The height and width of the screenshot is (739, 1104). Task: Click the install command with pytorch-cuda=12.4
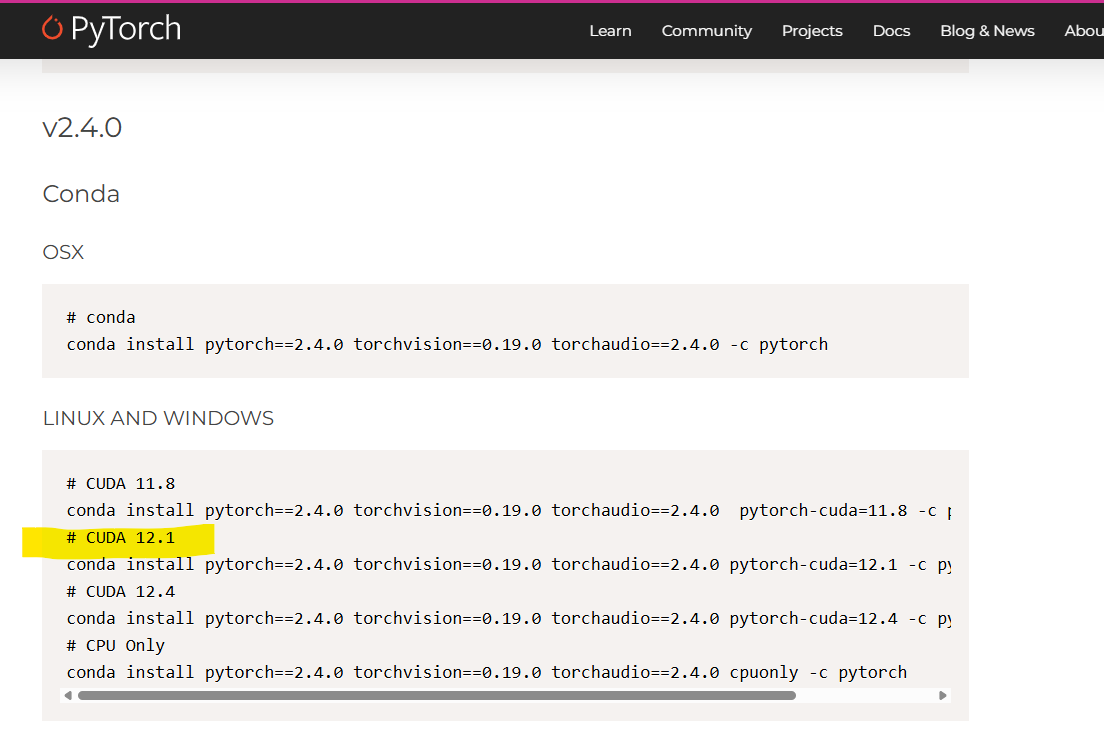coord(509,619)
